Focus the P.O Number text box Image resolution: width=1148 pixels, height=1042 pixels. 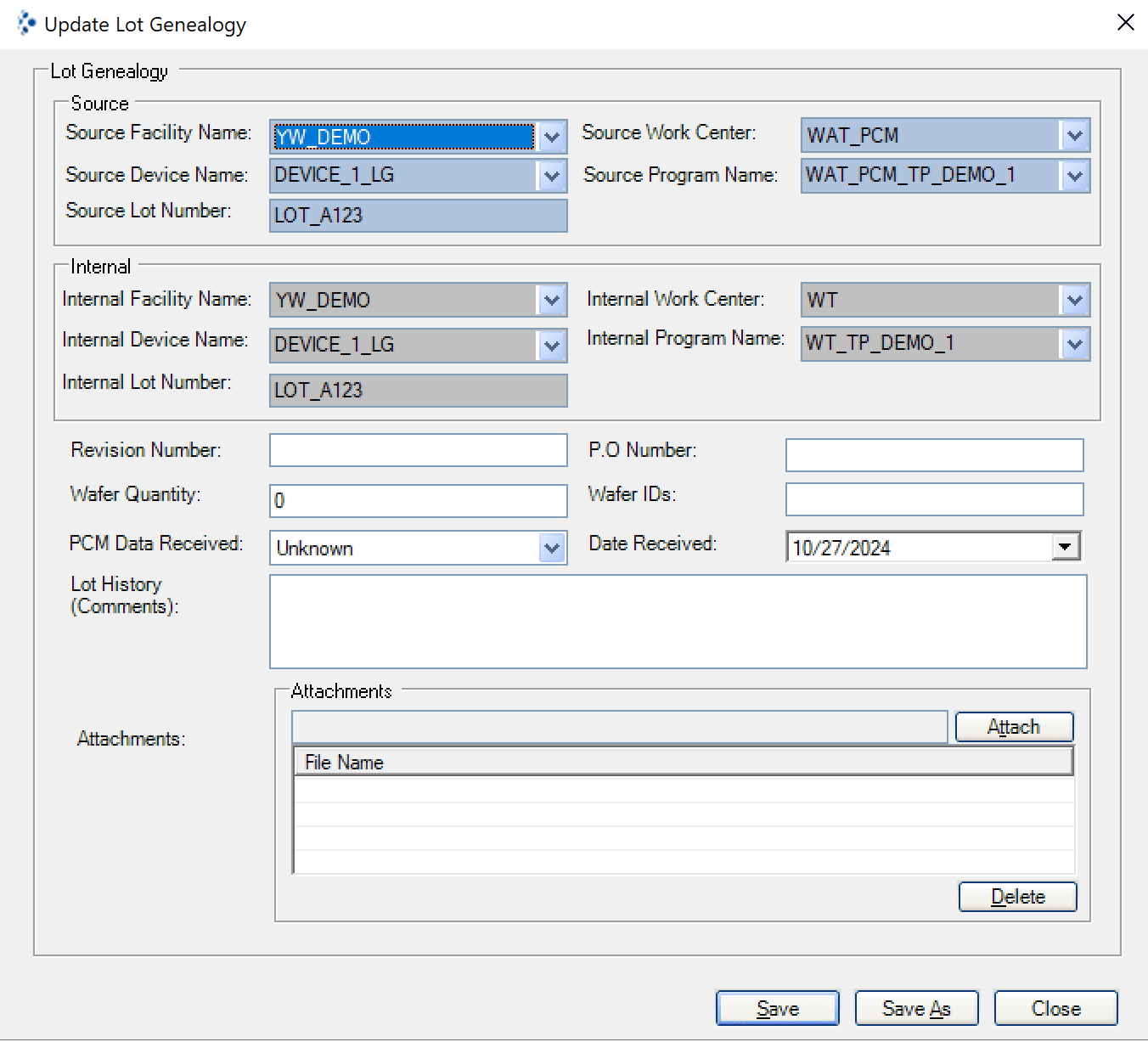(x=934, y=455)
